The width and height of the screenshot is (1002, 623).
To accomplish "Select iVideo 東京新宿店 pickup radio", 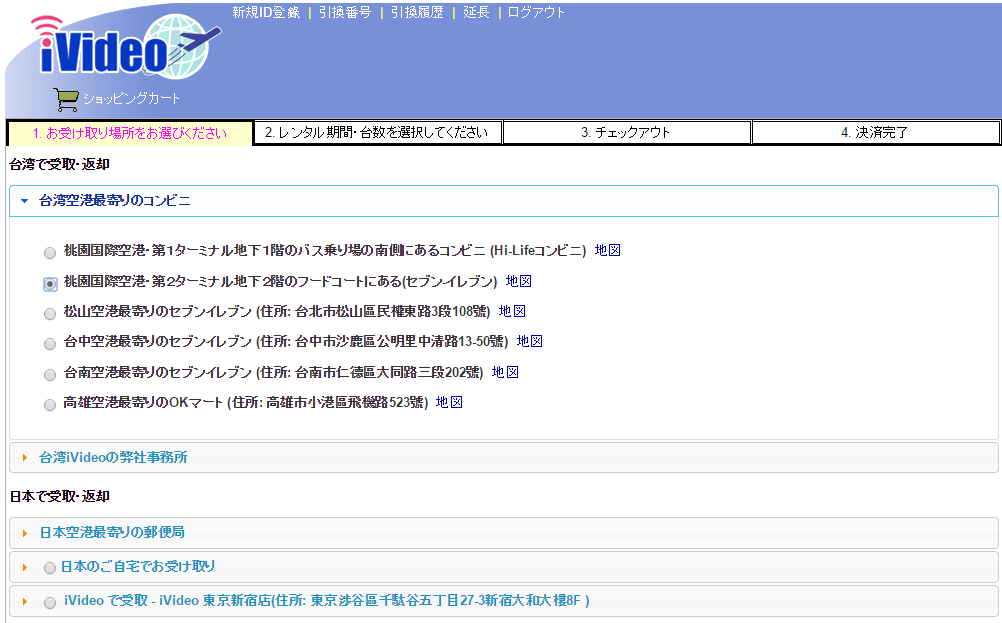I will pos(50,603).
